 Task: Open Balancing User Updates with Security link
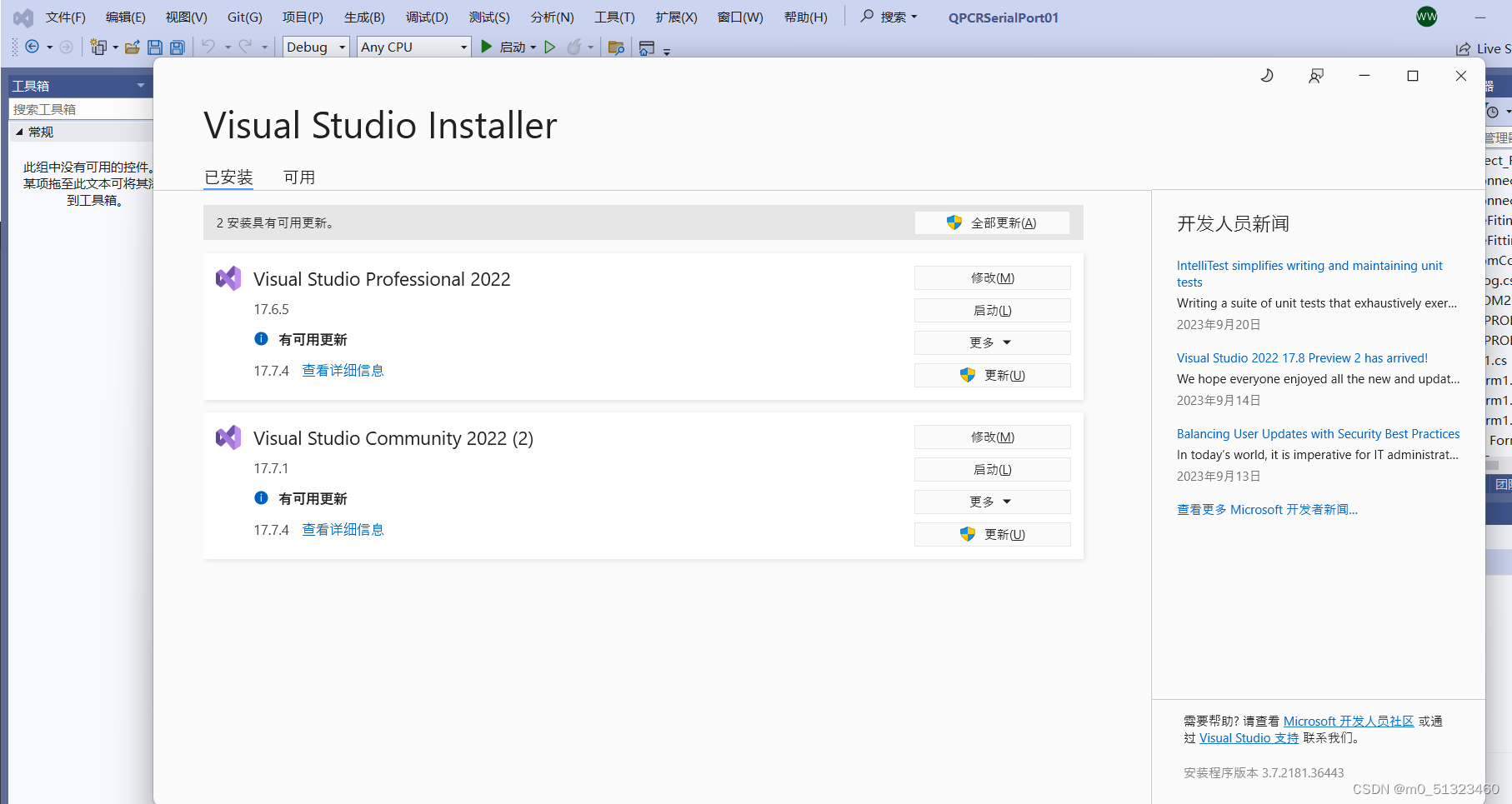coord(1318,433)
